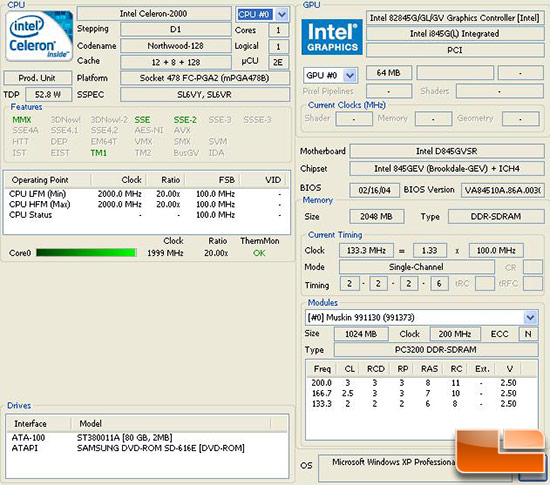Click the Intel 845GEV chipset field

click(x=447, y=169)
